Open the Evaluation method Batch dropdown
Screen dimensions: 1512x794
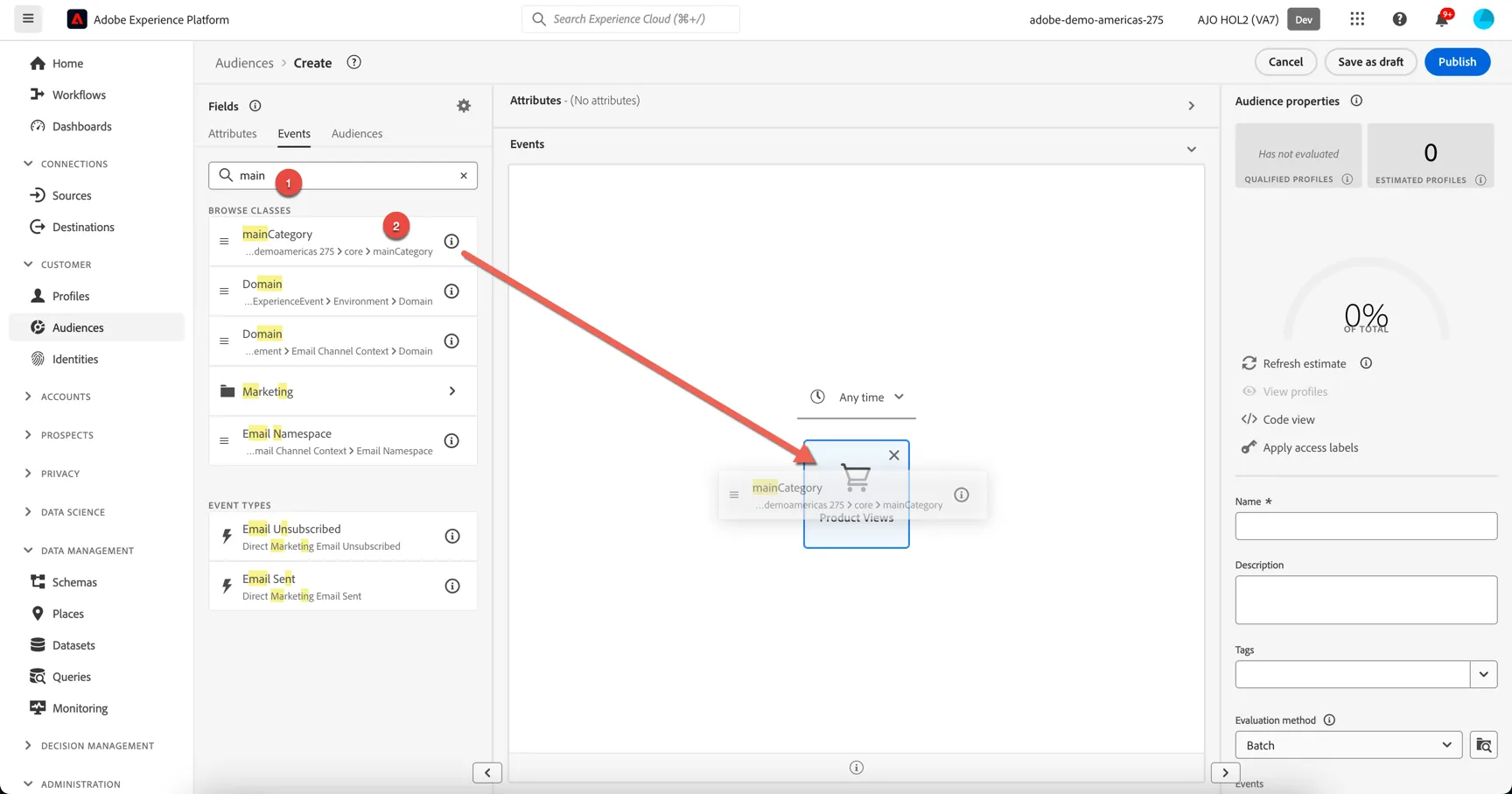click(x=1348, y=745)
